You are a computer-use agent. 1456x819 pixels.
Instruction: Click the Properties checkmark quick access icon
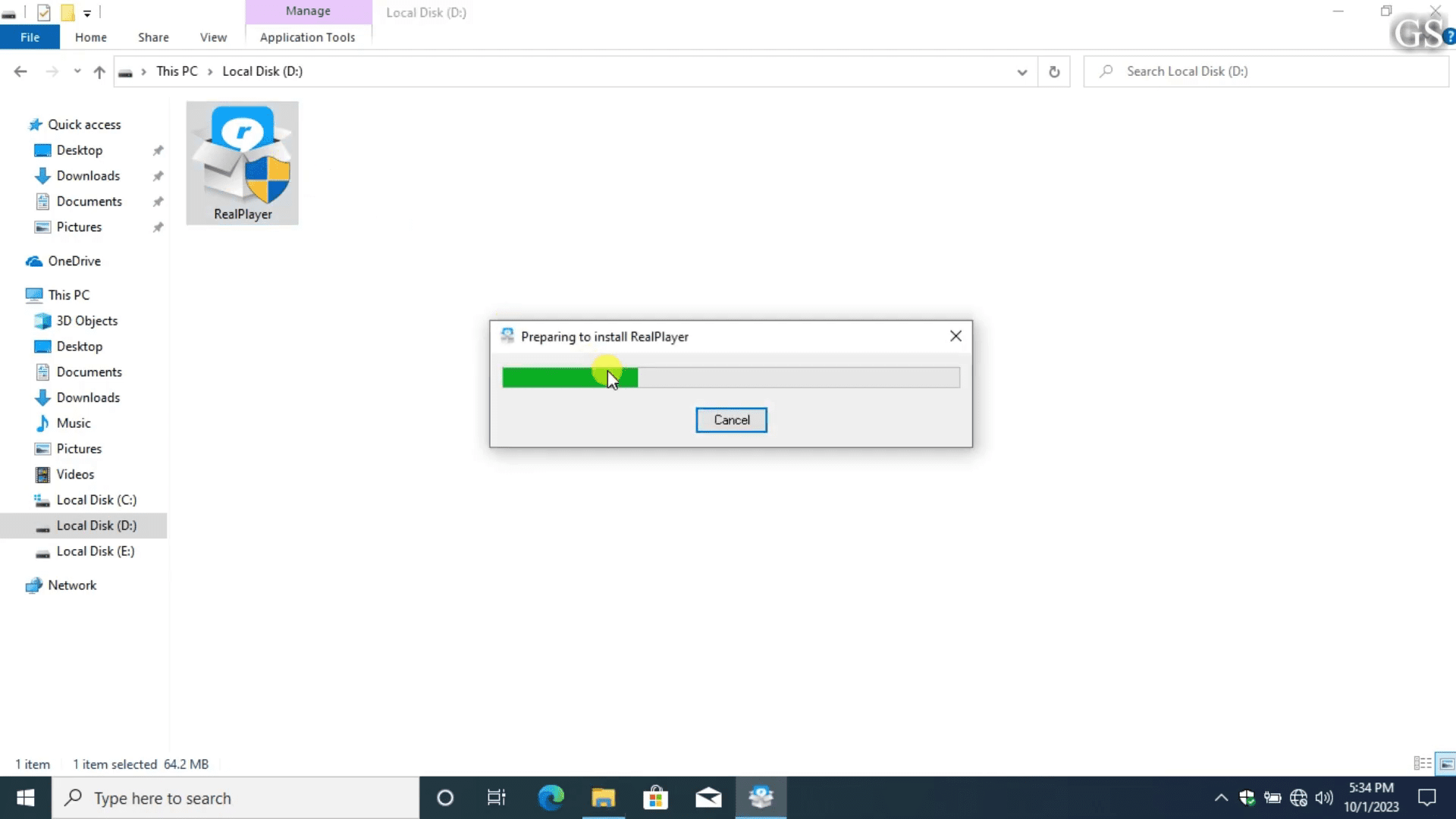[44, 13]
